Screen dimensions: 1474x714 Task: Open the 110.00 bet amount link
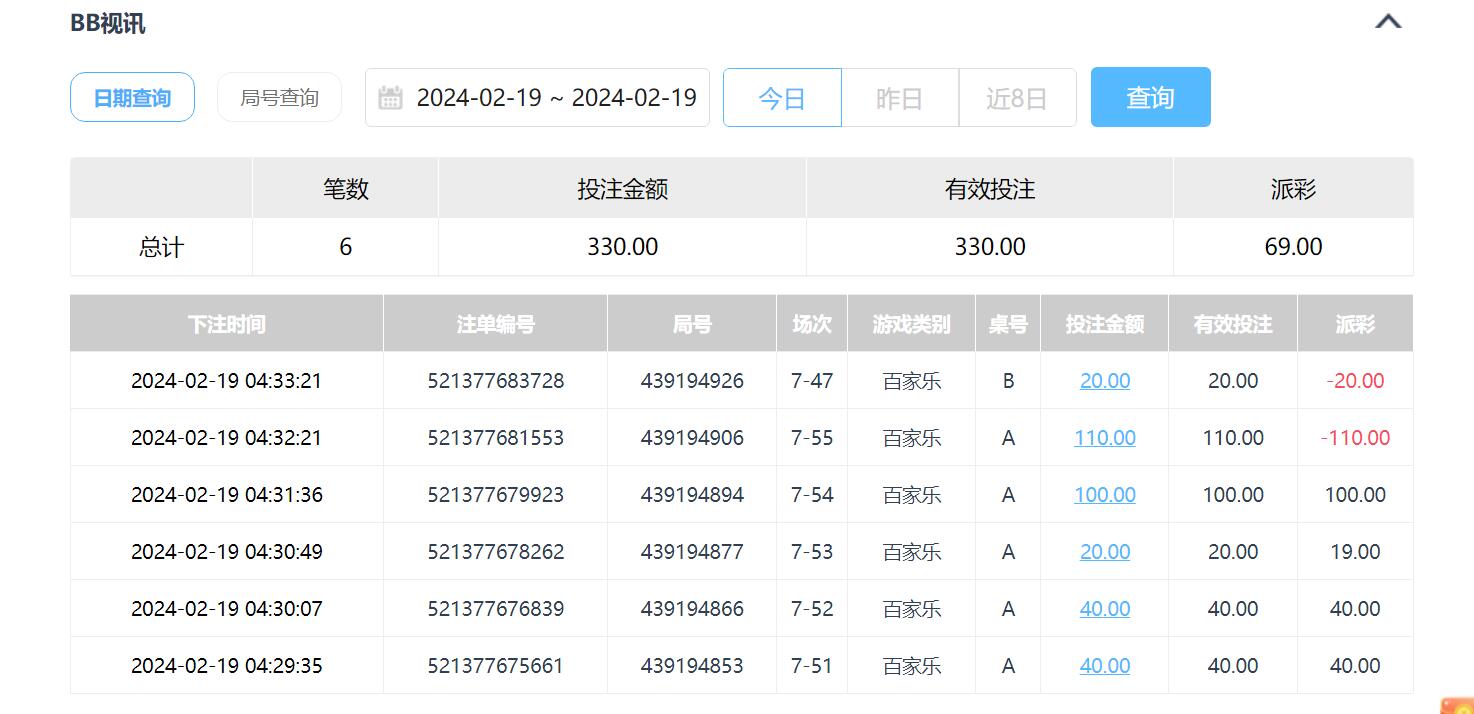(x=1104, y=438)
